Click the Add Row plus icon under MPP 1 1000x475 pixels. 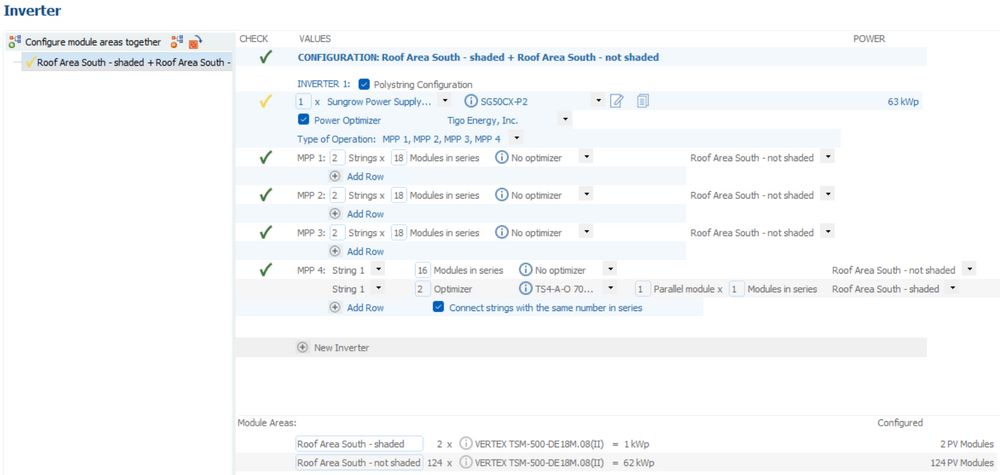point(335,176)
